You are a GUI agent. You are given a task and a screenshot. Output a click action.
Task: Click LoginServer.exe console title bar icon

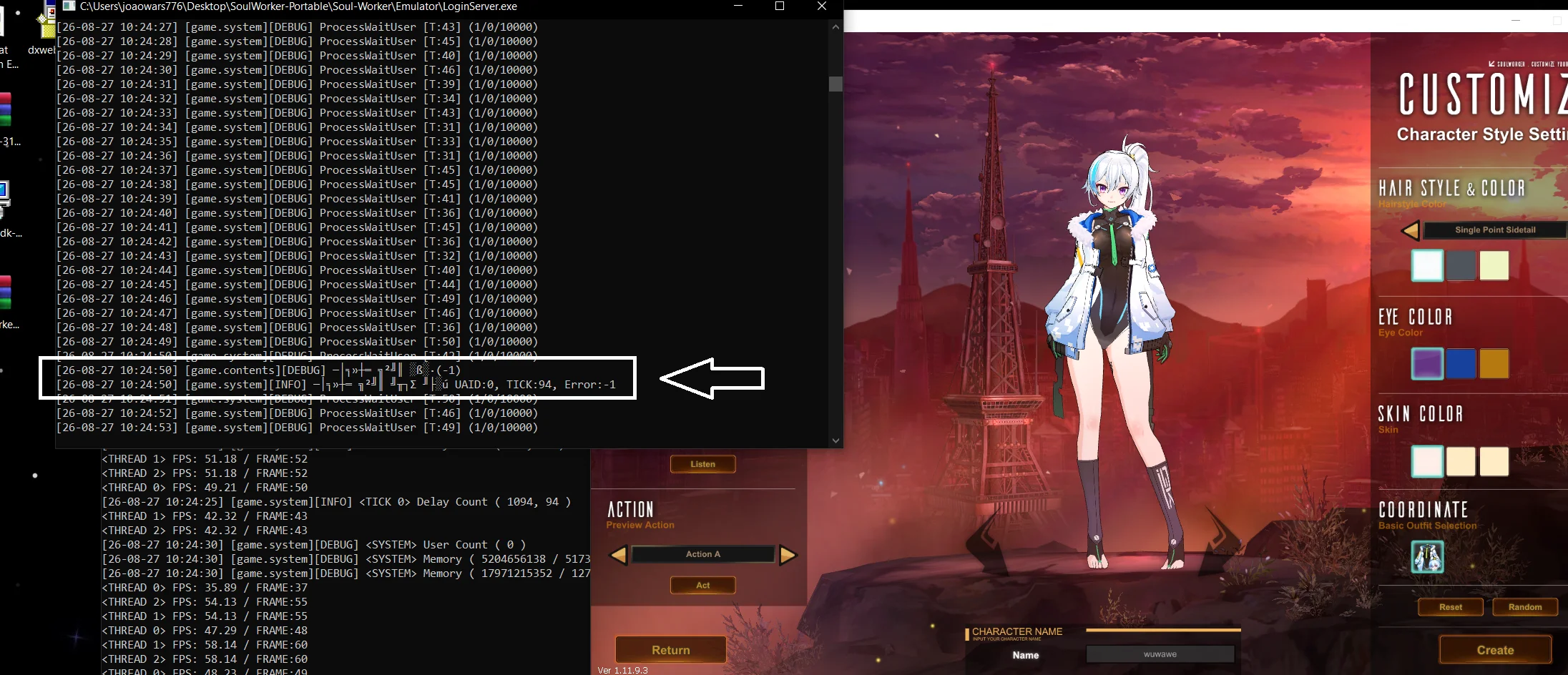coord(69,6)
